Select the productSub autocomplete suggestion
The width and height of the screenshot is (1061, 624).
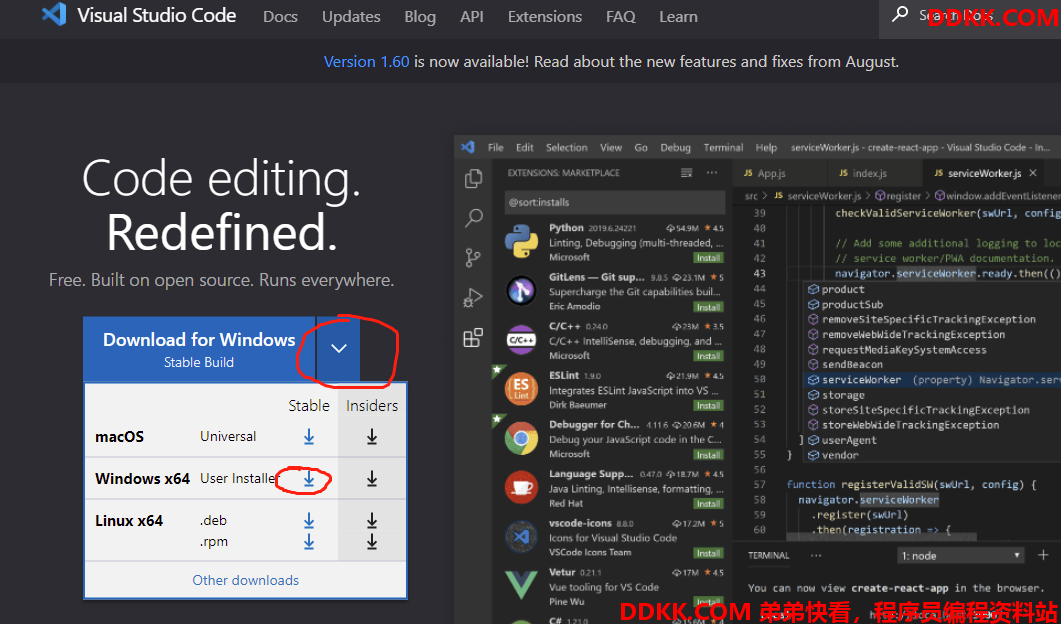932,305
